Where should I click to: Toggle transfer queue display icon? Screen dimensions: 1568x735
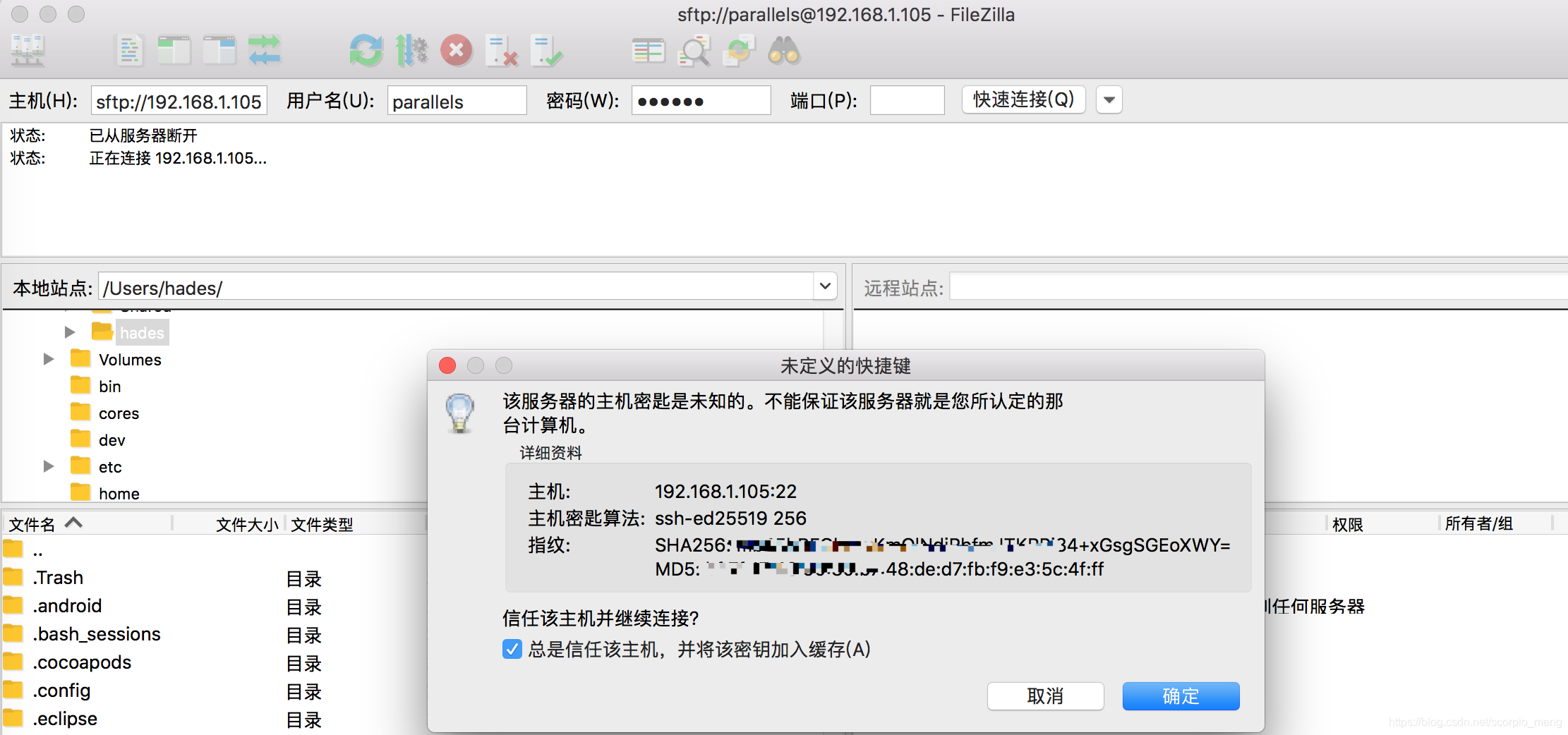pyautogui.click(x=265, y=51)
